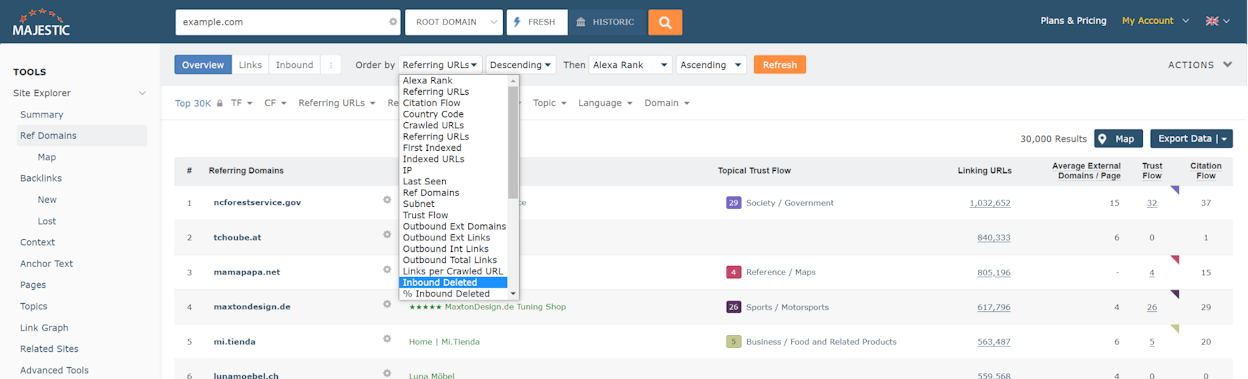Expand the Topic filter dropdown

[550, 103]
